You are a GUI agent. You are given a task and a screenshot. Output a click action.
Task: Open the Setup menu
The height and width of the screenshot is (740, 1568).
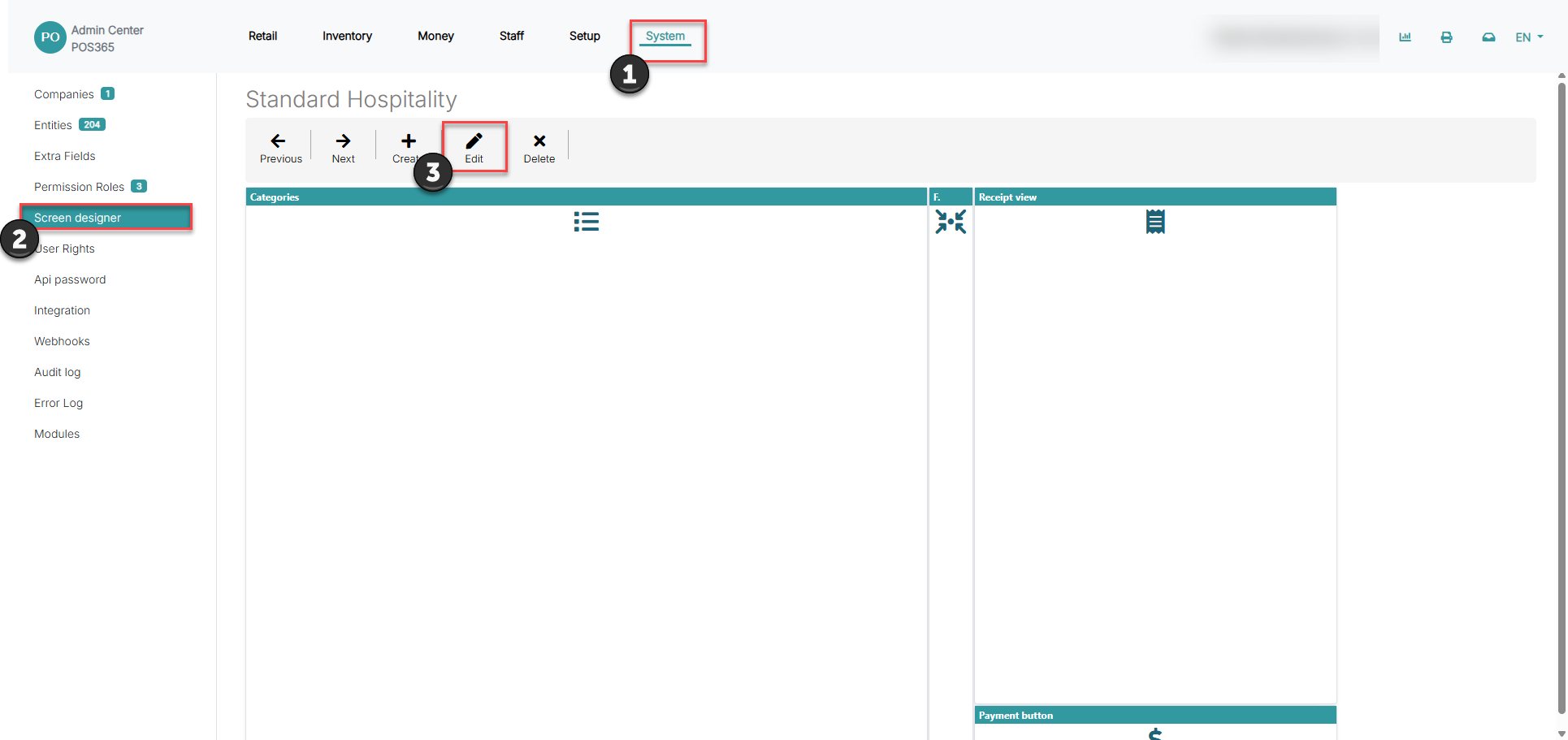tap(584, 36)
